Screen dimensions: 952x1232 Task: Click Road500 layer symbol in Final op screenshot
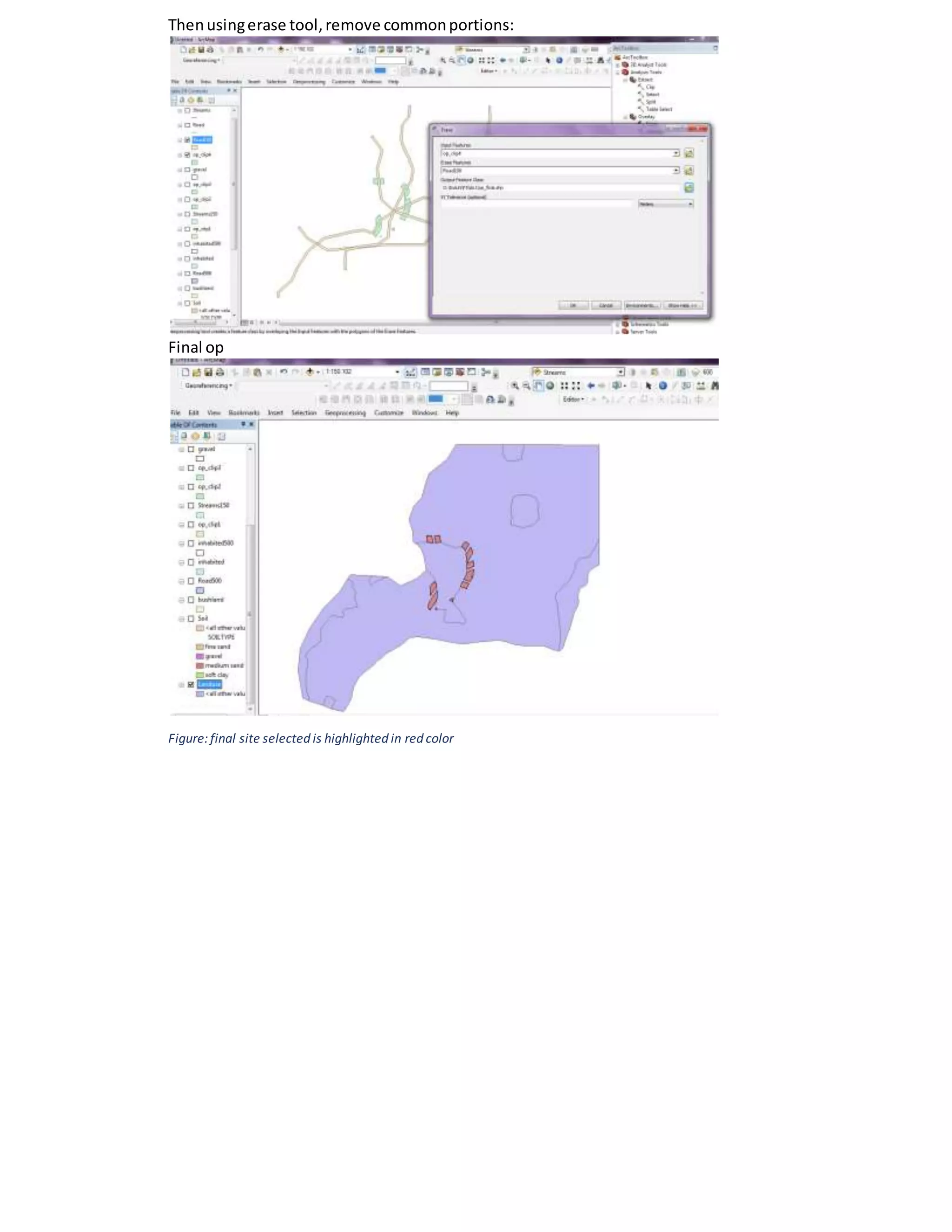click(199, 590)
